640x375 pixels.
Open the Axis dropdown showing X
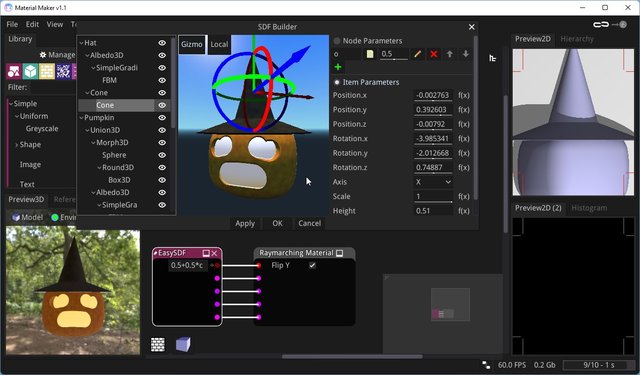(433, 182)
